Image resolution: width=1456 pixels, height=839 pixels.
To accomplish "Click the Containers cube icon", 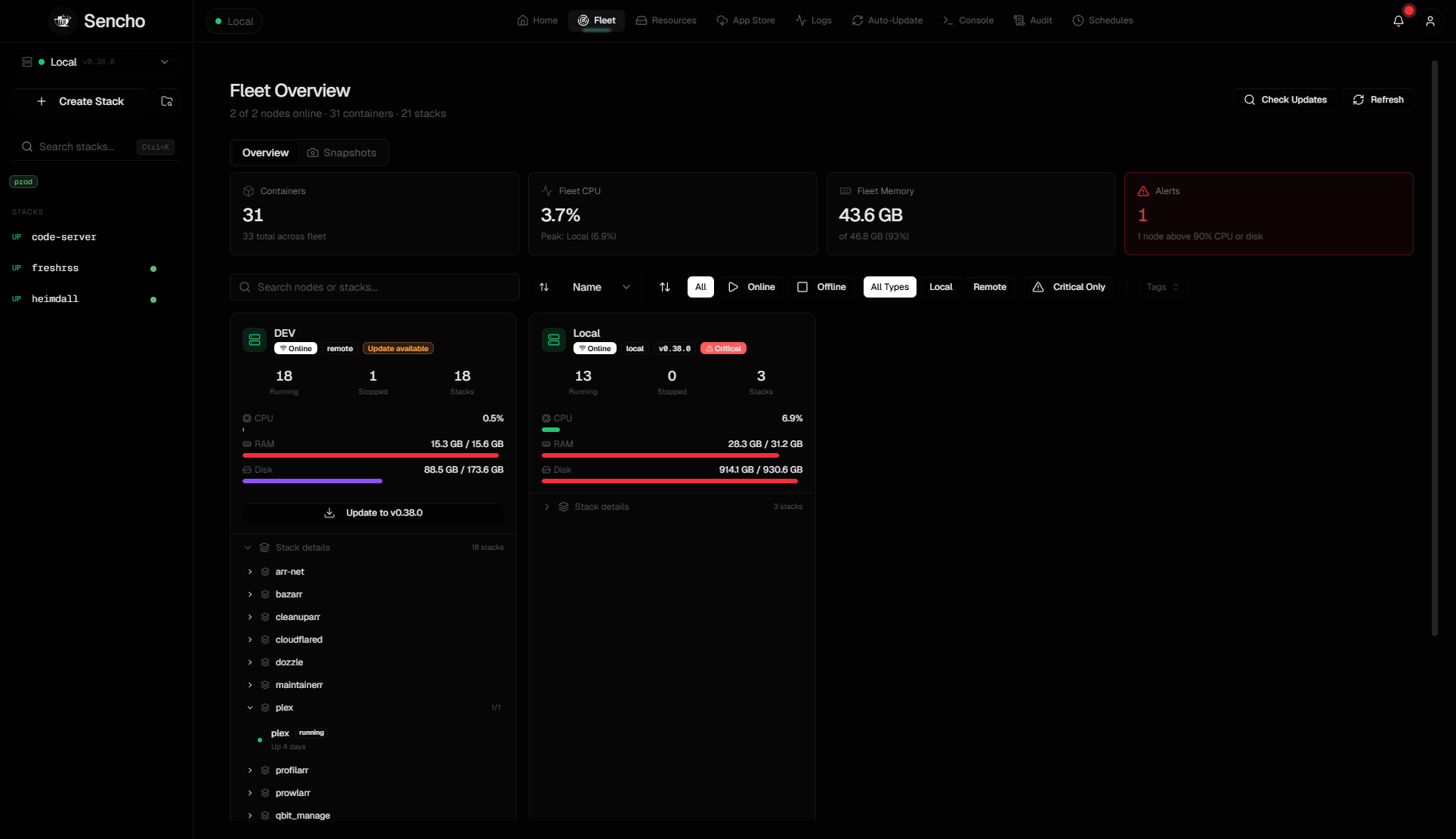I will pyautogui.click(x=249, y=191).
